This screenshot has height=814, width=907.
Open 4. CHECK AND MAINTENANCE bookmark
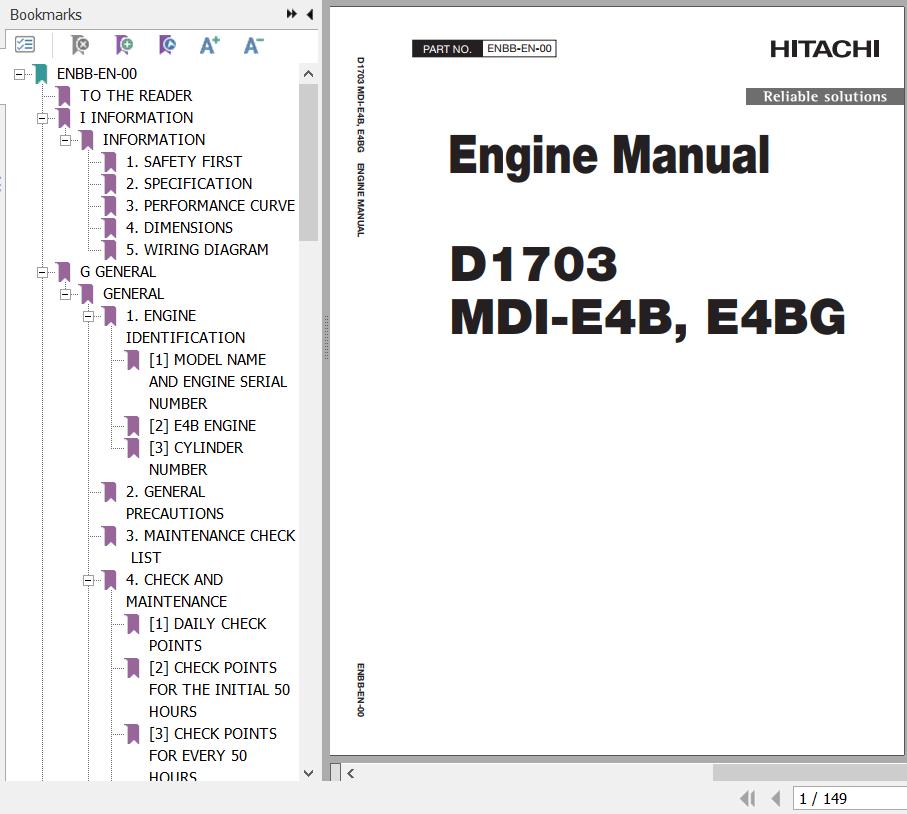tap(176, 590)
